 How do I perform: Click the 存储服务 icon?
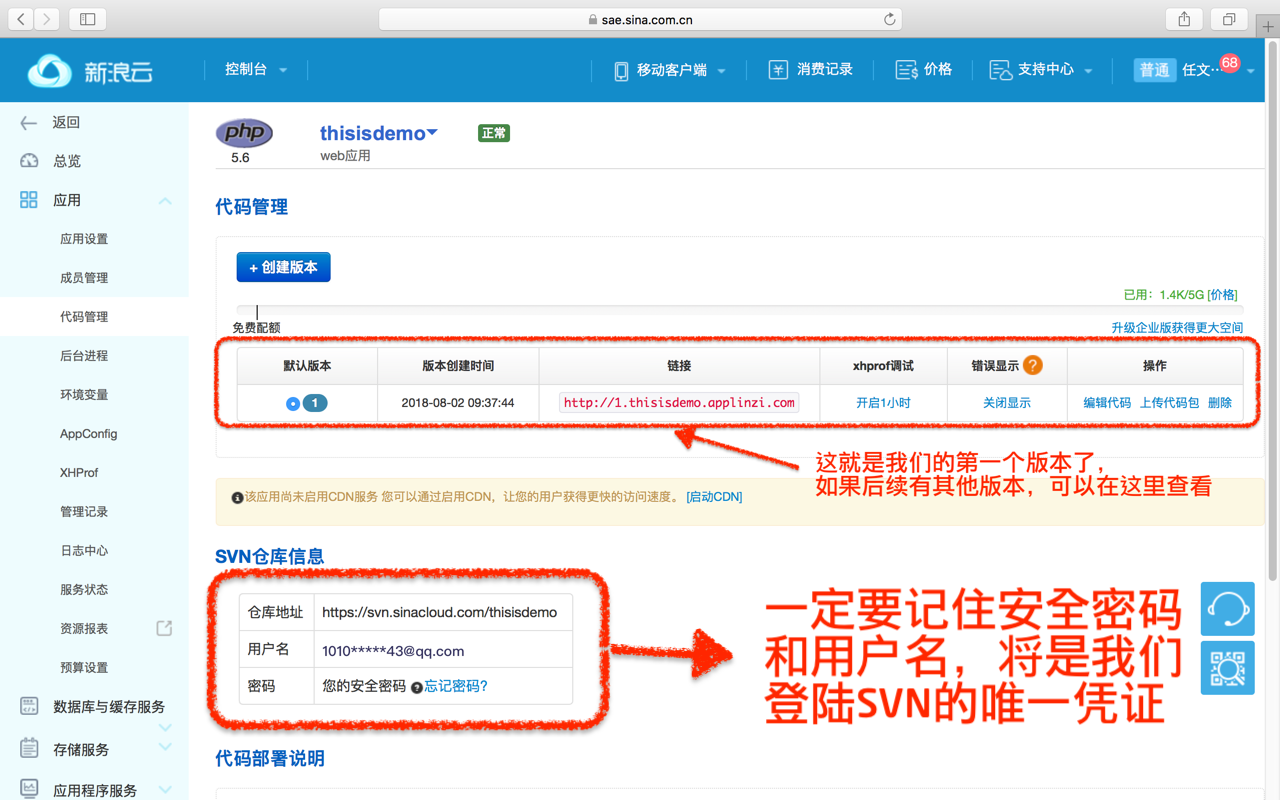pos(29,748)
